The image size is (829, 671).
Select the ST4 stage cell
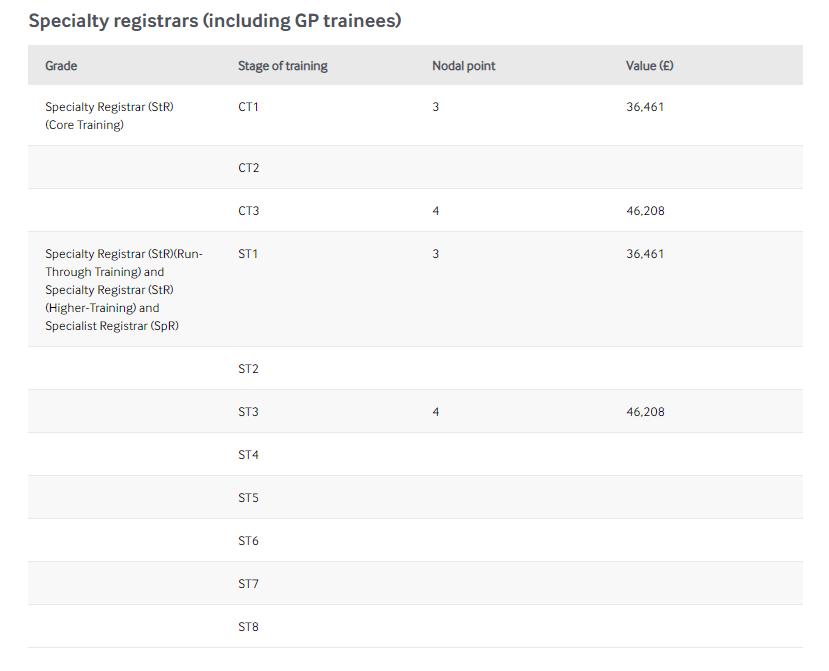[x=248, y=455]
